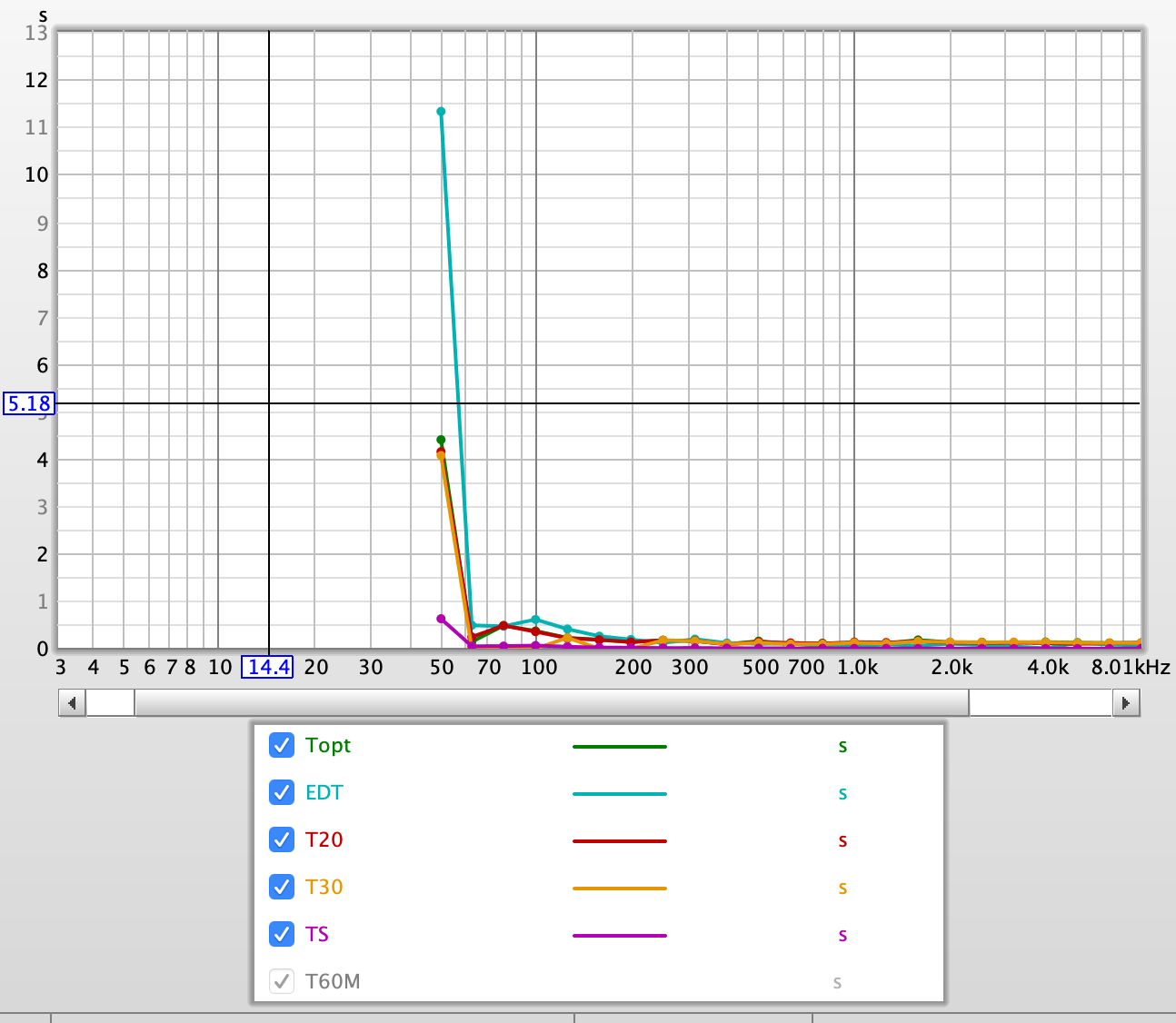Click the 10 label on the vertical axis

(36, 175)
